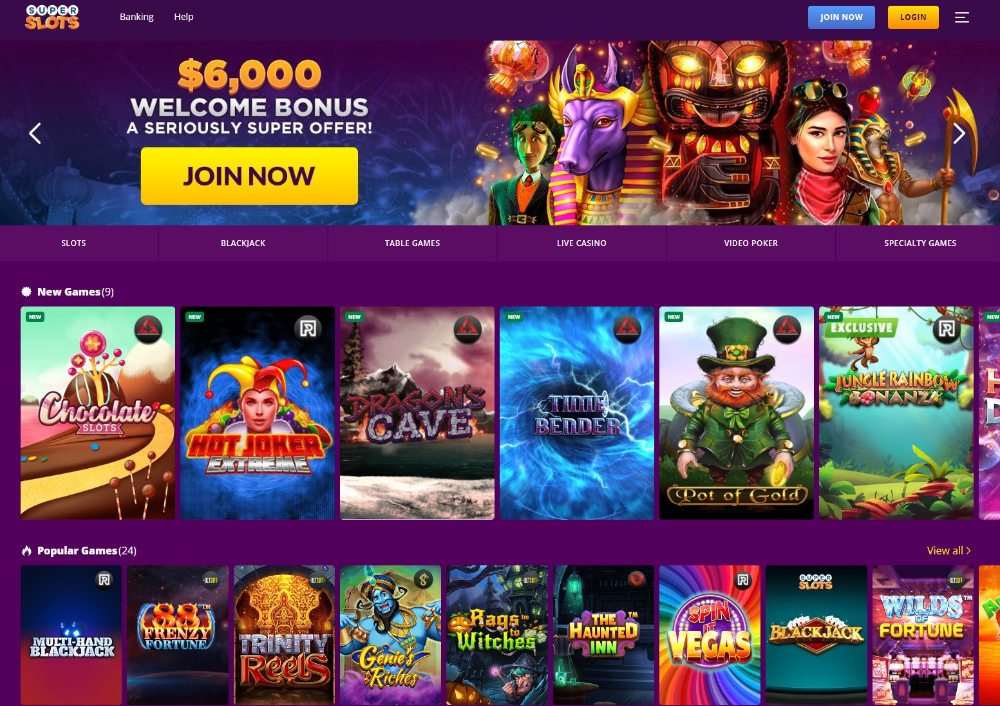Viewport: 1000px width, 706px height.
Task: Advance banner with right arrow
Action: [x=959, y=133]
